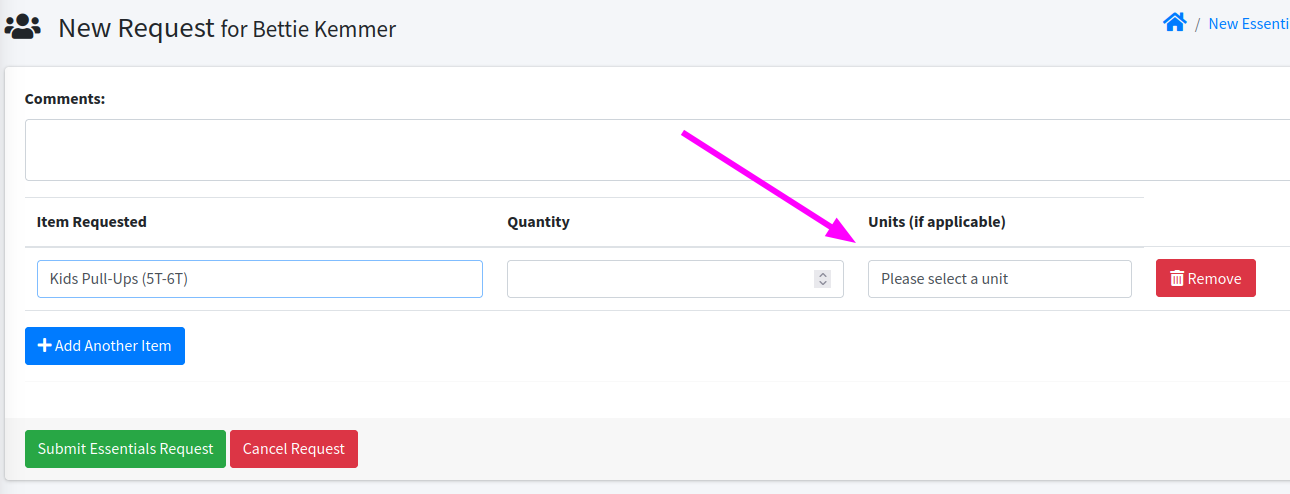Remove the Kids Pull-Ups item row
Image resolution: width=1290 pixels, height=494 pixels.
coord(1206,279)
